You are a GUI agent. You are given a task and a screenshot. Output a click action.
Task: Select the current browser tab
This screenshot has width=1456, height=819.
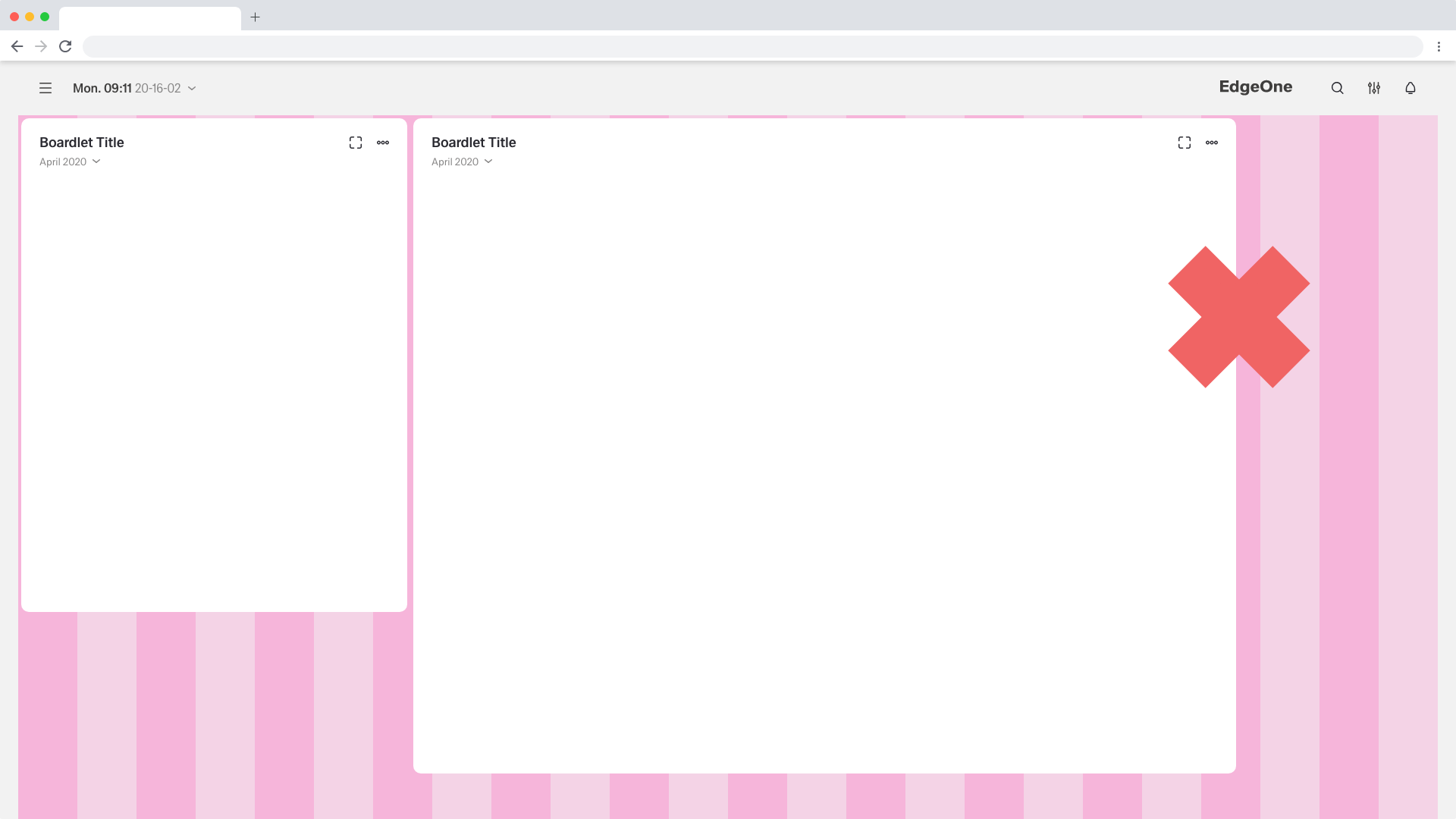[149, 17]
